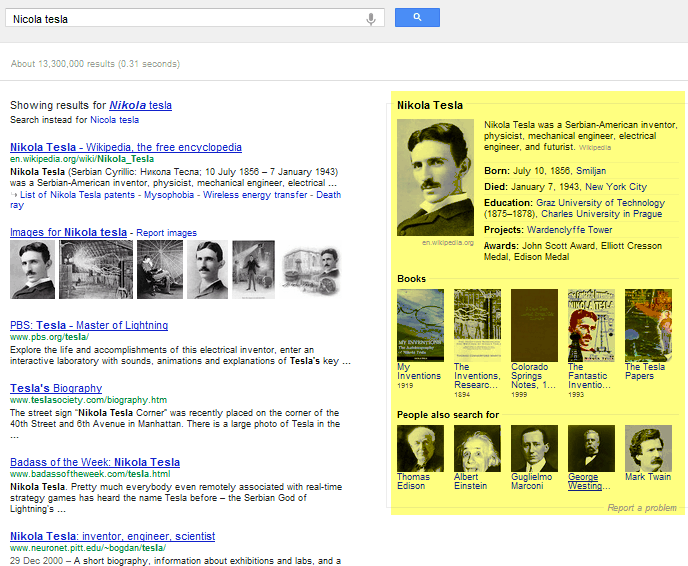Open Images for Nikola tesla

click(x=68, y=232)
